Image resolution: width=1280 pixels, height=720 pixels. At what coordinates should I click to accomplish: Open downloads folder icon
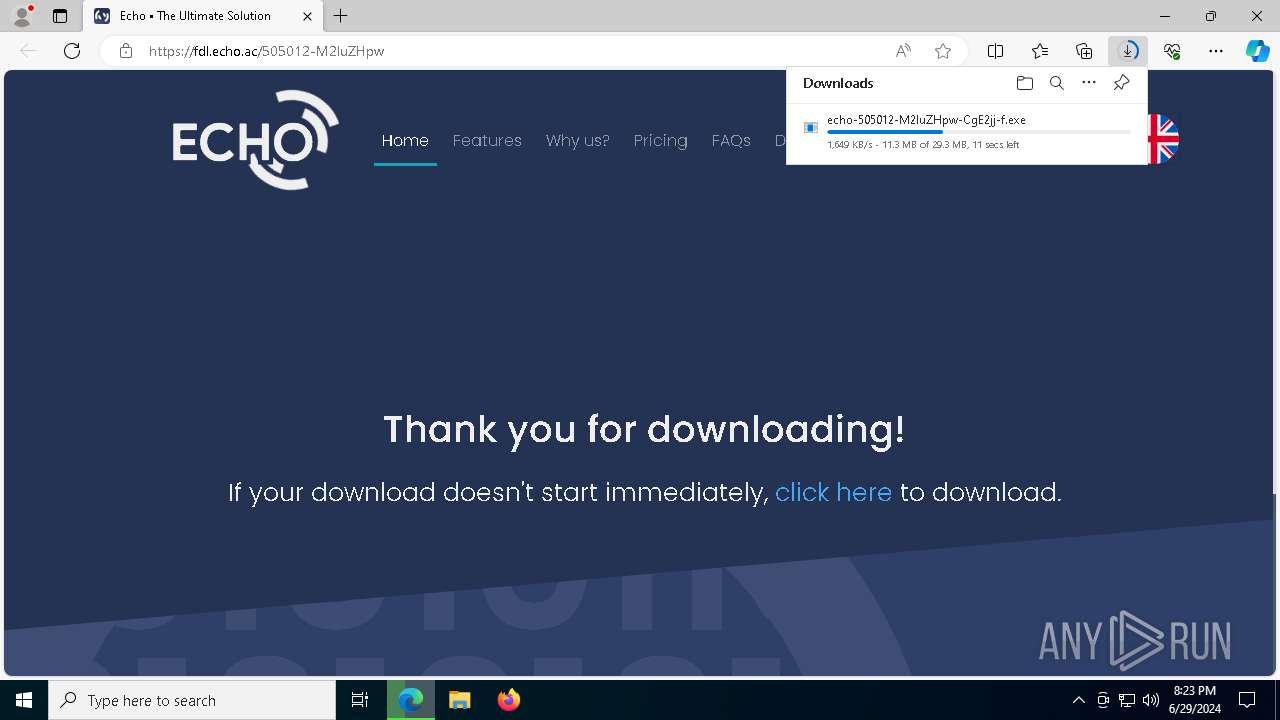pyautogui.click(x=1024, y=83)
